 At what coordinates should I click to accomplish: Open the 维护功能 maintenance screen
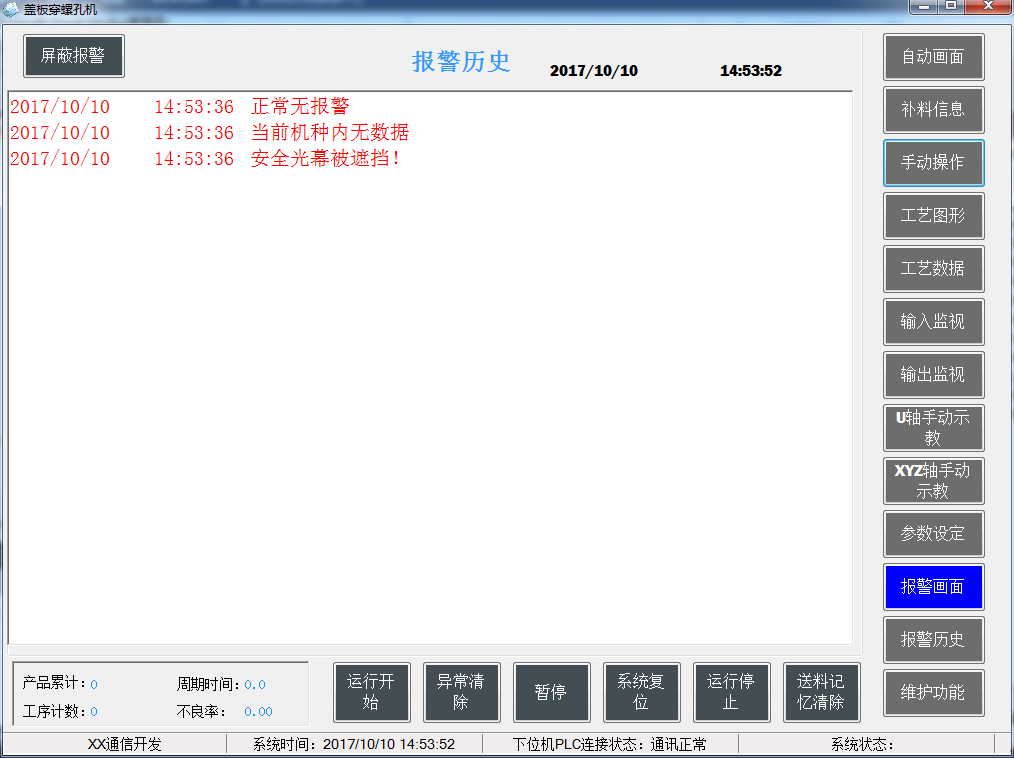933,693
